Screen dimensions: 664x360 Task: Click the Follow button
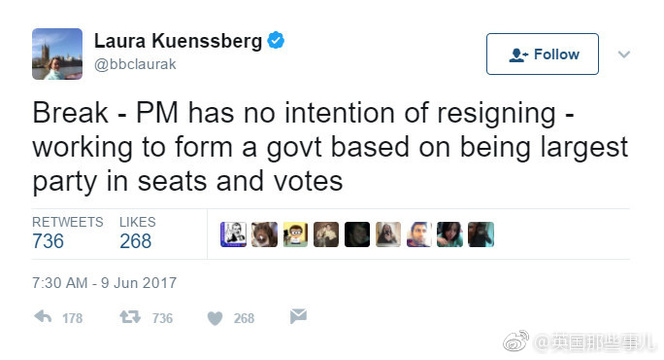(x=542, y=54)
